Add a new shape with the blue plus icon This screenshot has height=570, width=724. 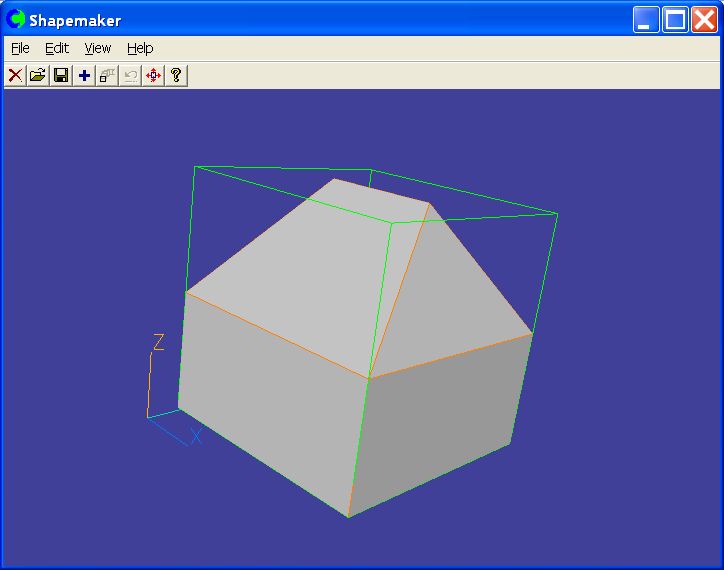(84, 75)
